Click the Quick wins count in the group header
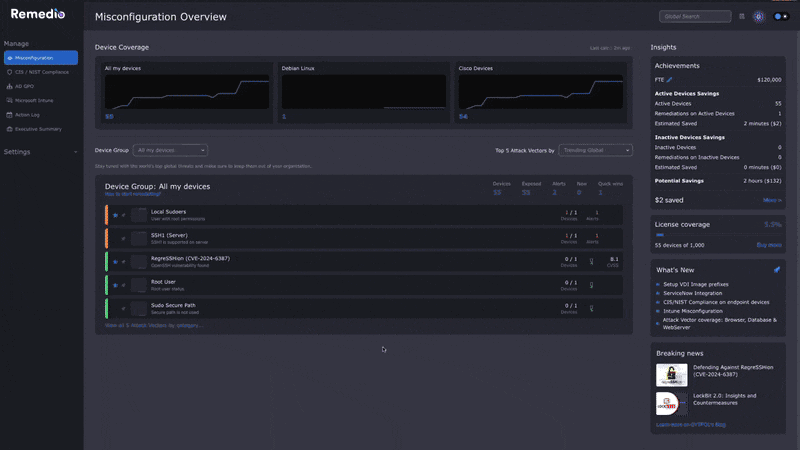800x450 pixels. [601, 192]
